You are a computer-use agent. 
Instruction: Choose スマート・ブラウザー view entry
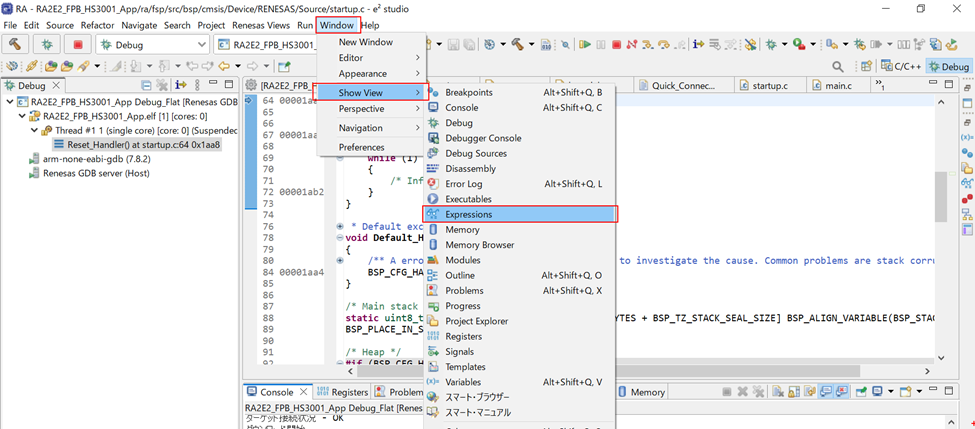pos(519,397)
